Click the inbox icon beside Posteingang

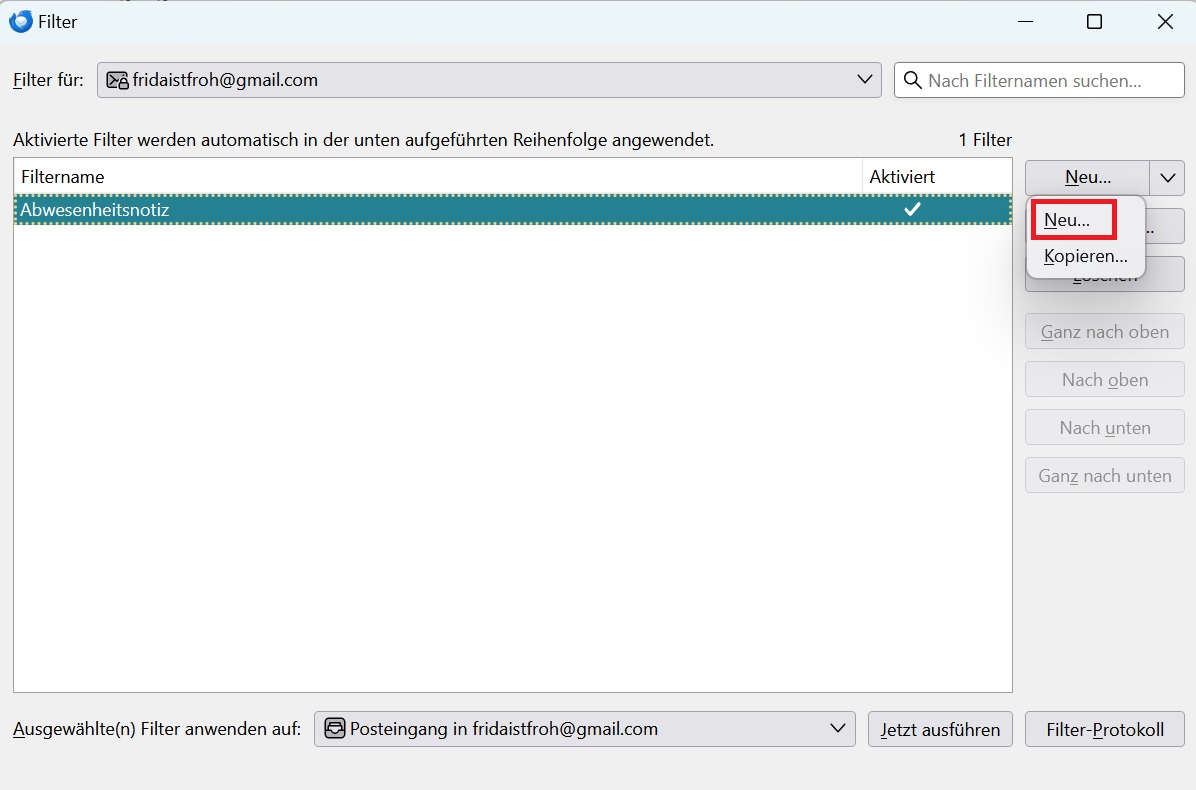pos(334,729)
